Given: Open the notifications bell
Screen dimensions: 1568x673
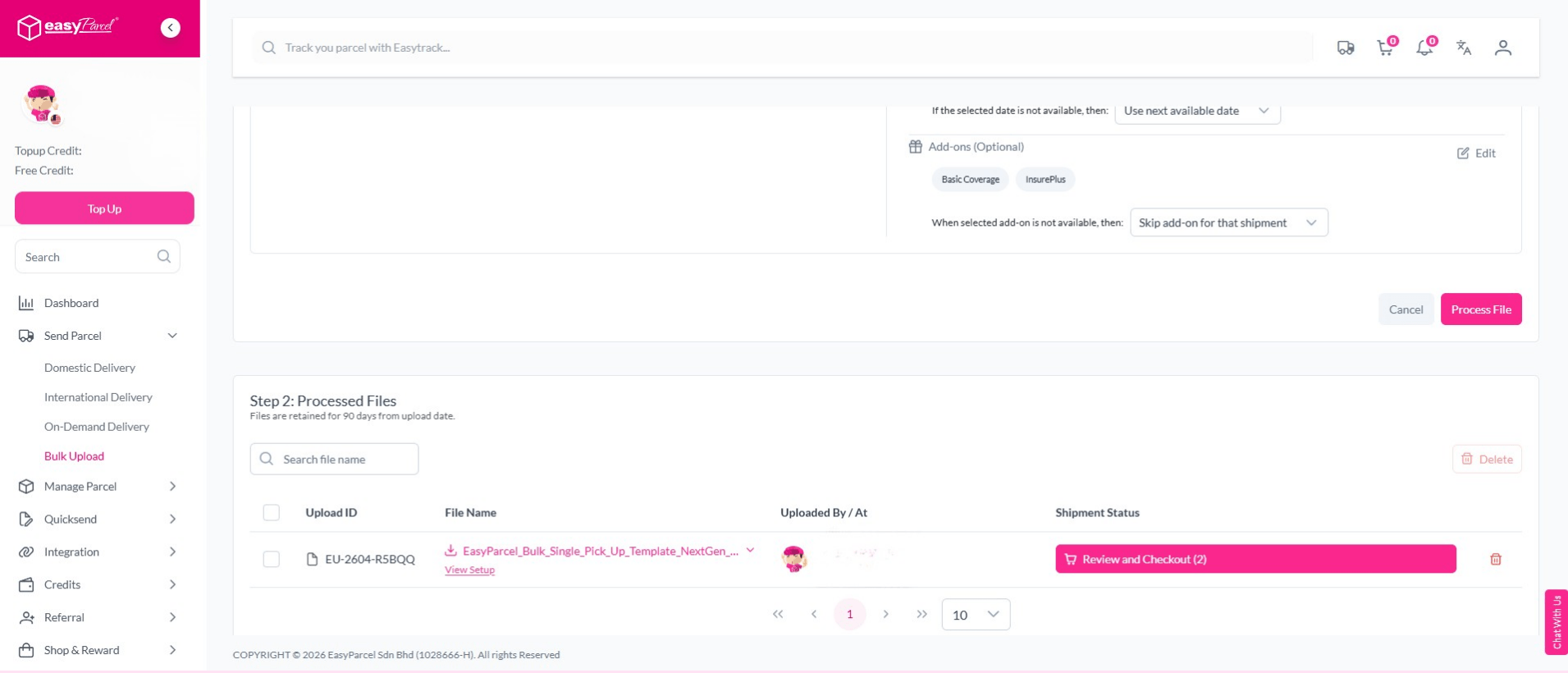Looking at the screenshot, I should pyautogui.click(x=1424, y=48).
